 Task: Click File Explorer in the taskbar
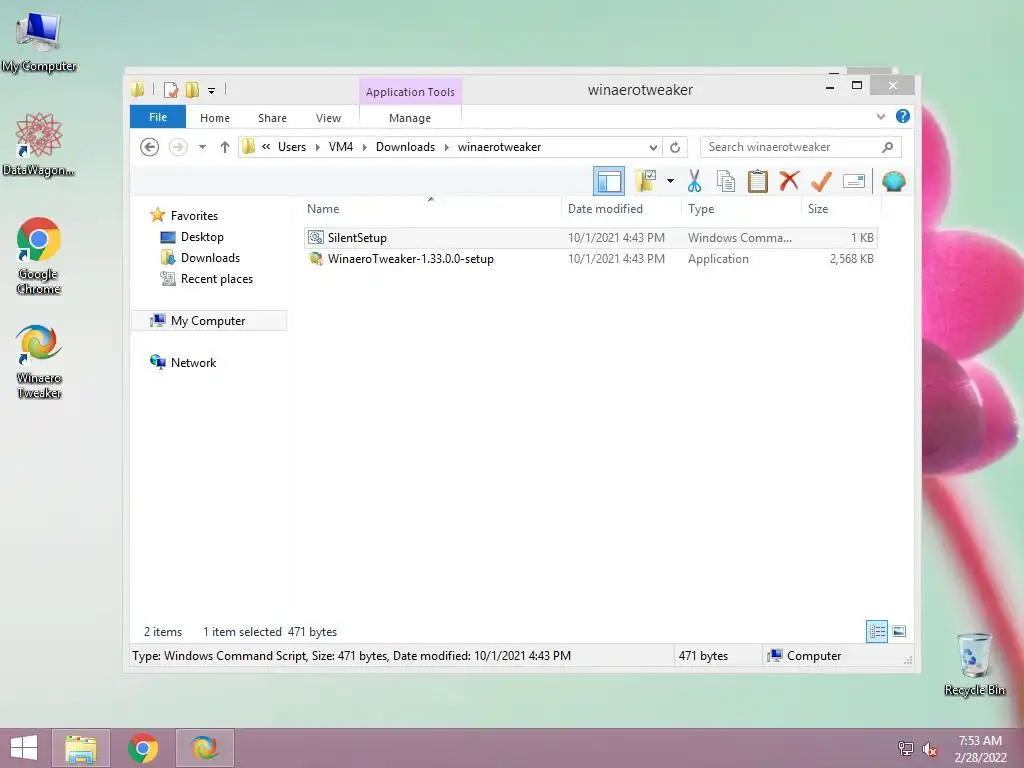coord(80,748)
